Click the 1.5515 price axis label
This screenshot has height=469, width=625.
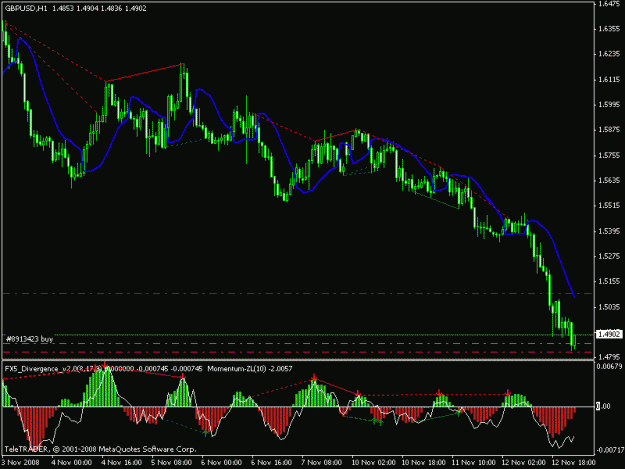(609, 206)
